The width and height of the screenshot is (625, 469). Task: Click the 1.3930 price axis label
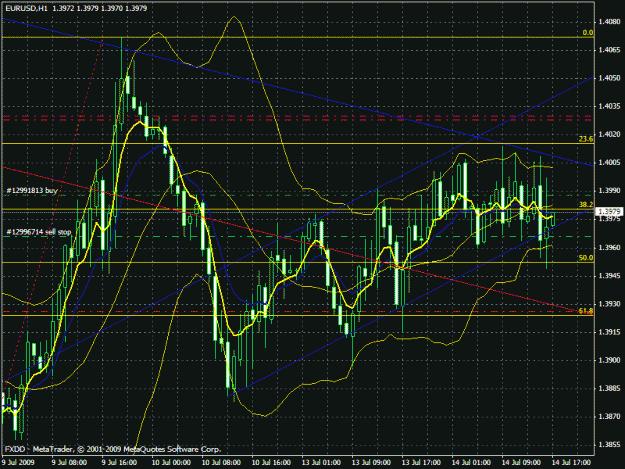pos(610,304)
